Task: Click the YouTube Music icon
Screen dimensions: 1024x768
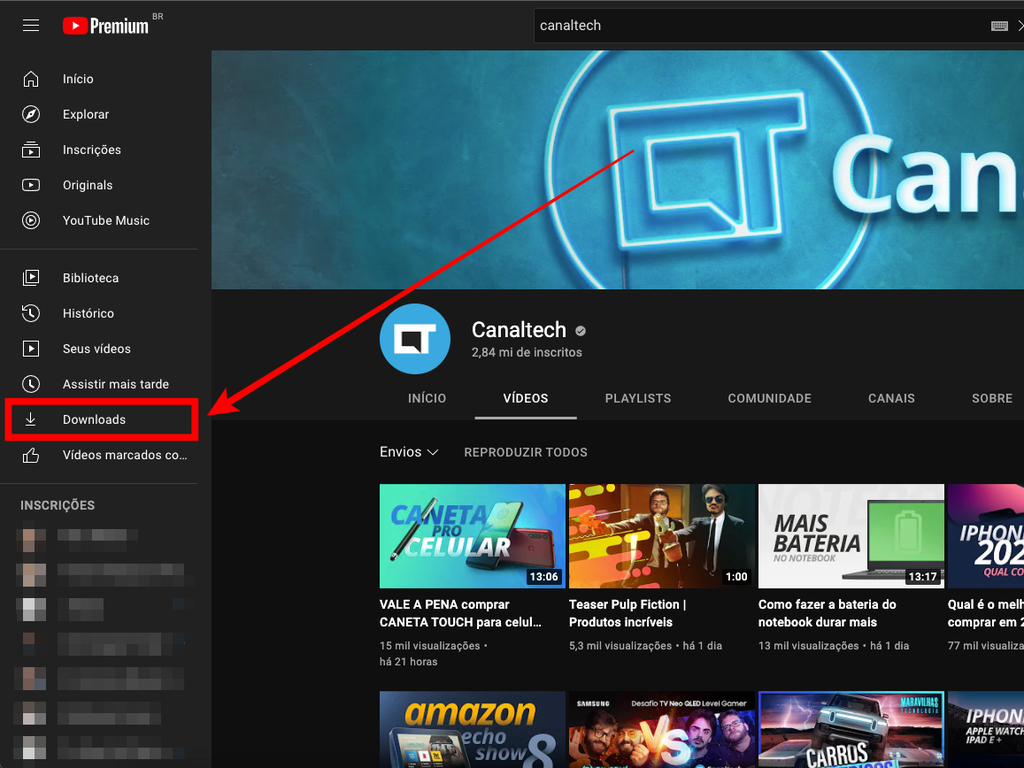Action: 31,220
